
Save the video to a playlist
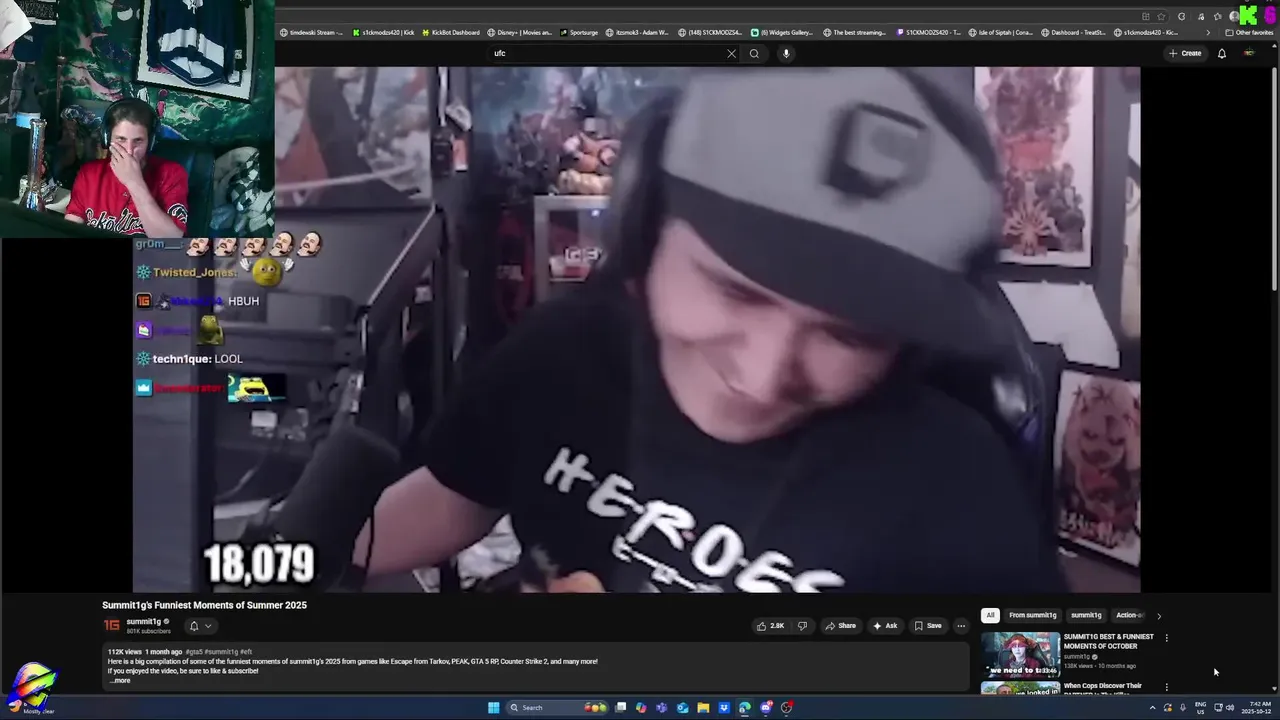928,626
